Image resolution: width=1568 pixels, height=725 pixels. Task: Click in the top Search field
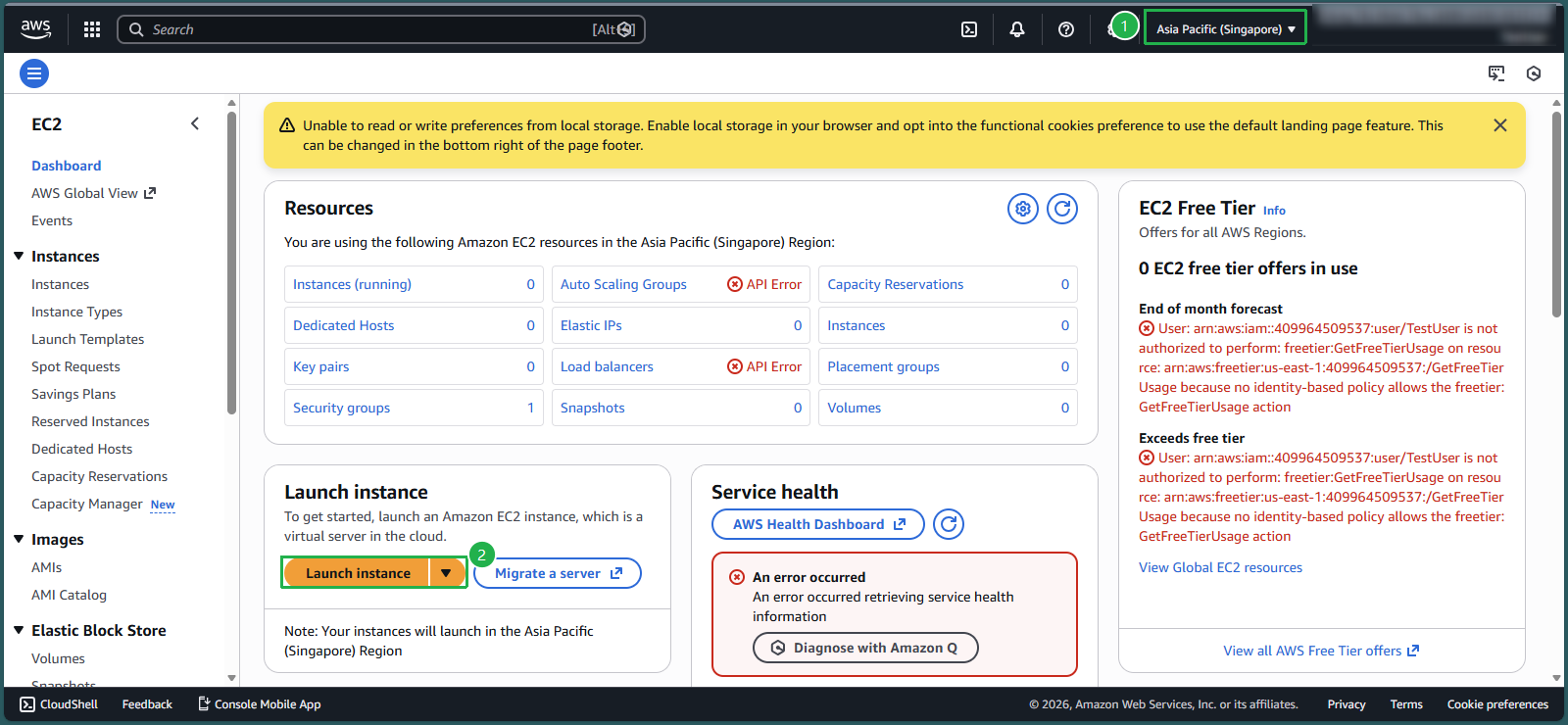click(x=381, y=29)
